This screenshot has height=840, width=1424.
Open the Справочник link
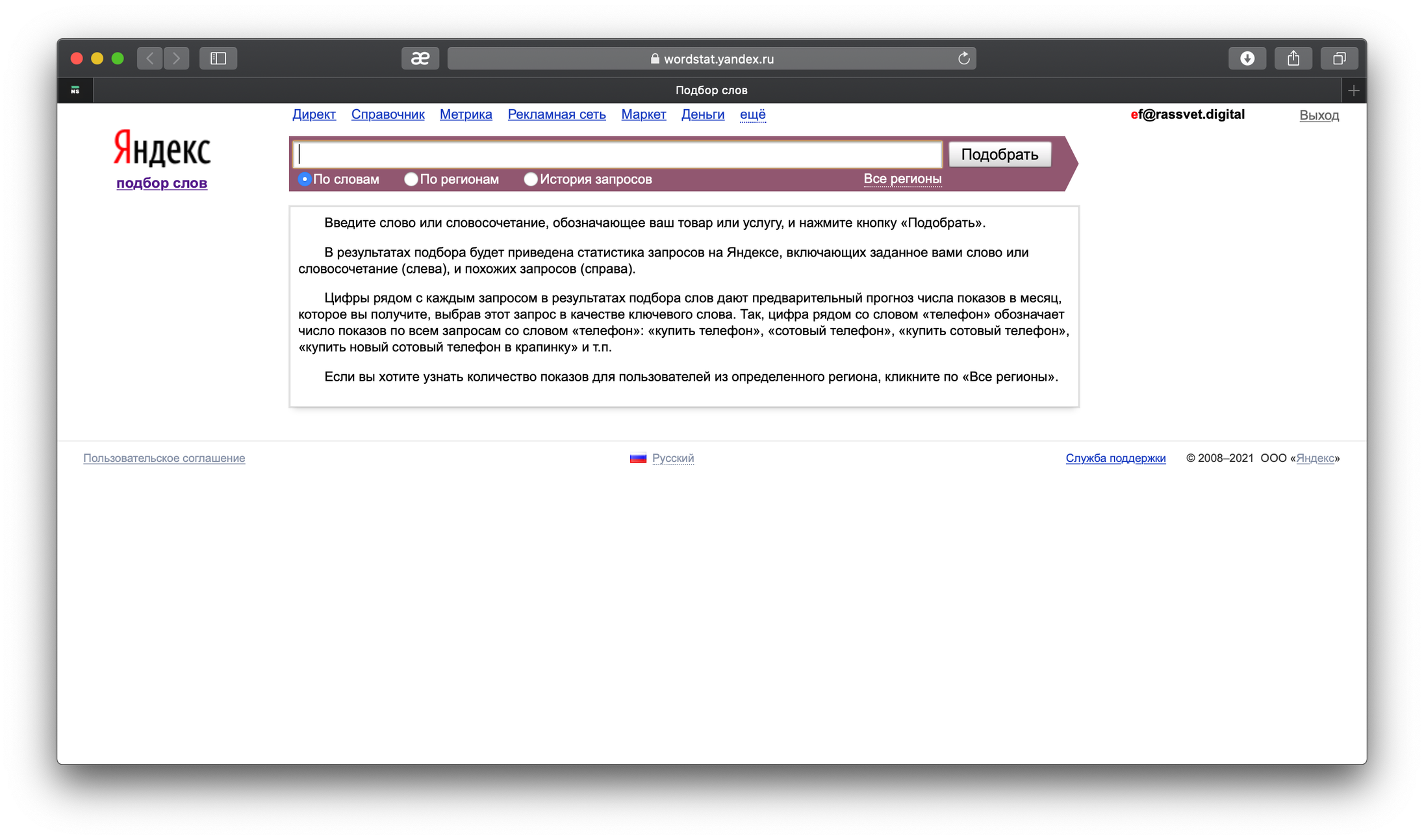[x=388, y=114]
